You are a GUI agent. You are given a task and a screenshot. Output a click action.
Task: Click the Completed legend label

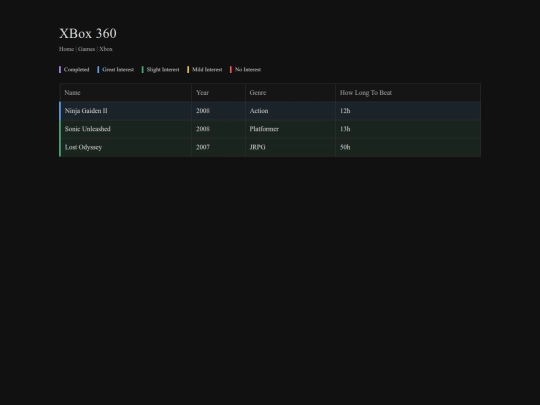(x=76, y=70)
